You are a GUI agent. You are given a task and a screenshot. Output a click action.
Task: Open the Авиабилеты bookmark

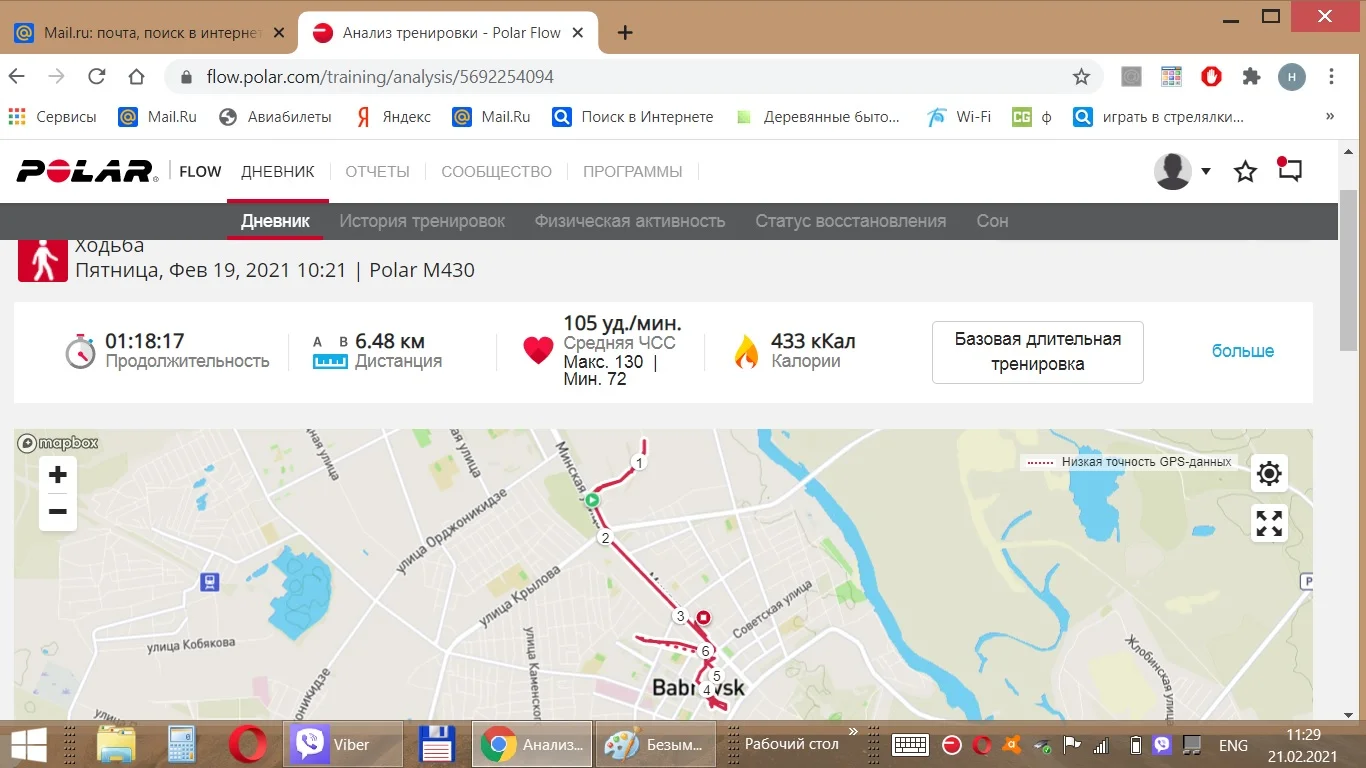click(275, 117)
